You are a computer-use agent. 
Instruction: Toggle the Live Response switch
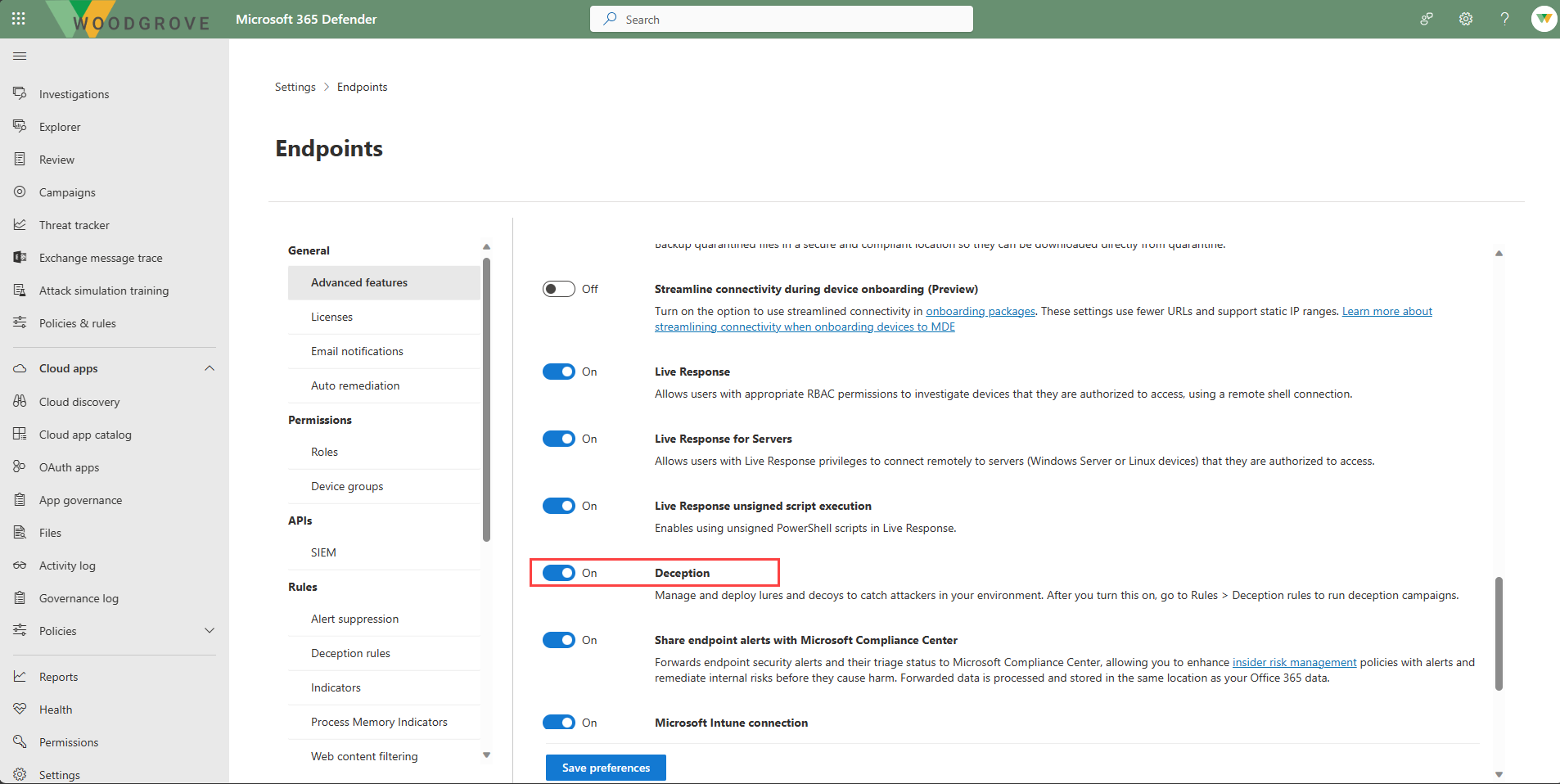click(x=559, y=372)
